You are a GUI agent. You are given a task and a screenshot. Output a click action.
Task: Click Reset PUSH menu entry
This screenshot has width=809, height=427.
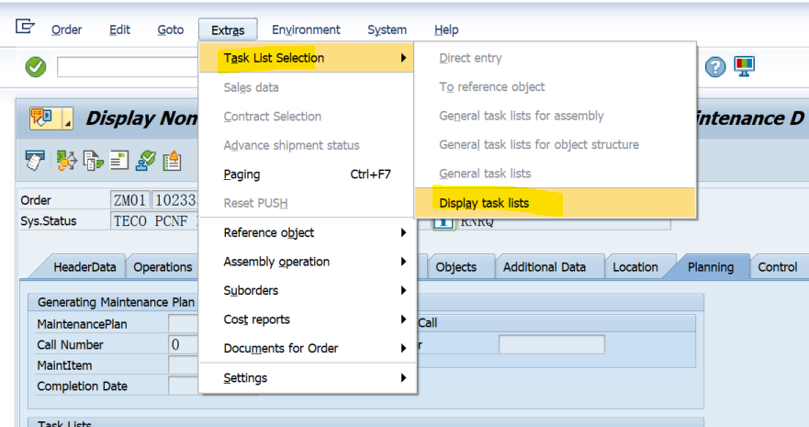[x=306, y=203]
